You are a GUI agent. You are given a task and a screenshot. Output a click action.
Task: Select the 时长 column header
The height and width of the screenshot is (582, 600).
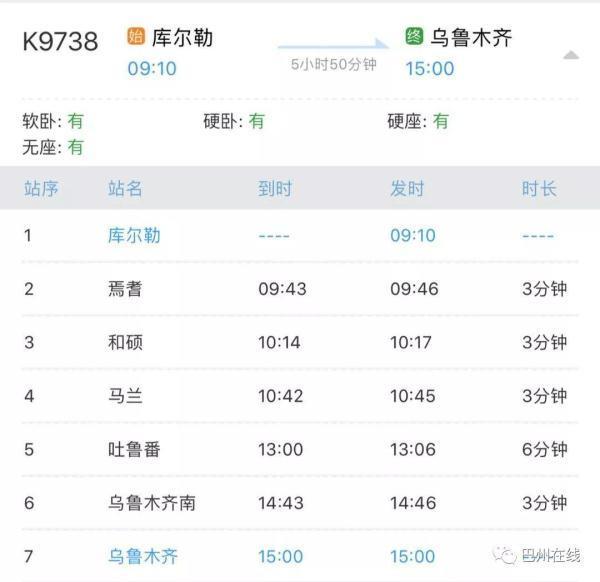(539, 188)
